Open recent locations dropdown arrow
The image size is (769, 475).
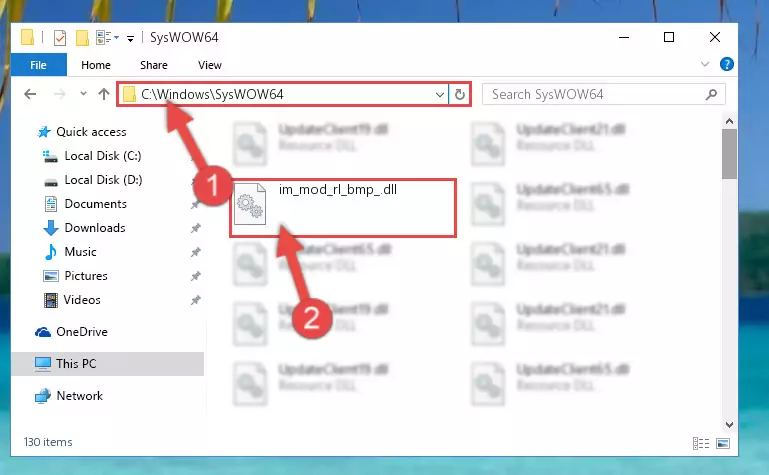point(83,94)
